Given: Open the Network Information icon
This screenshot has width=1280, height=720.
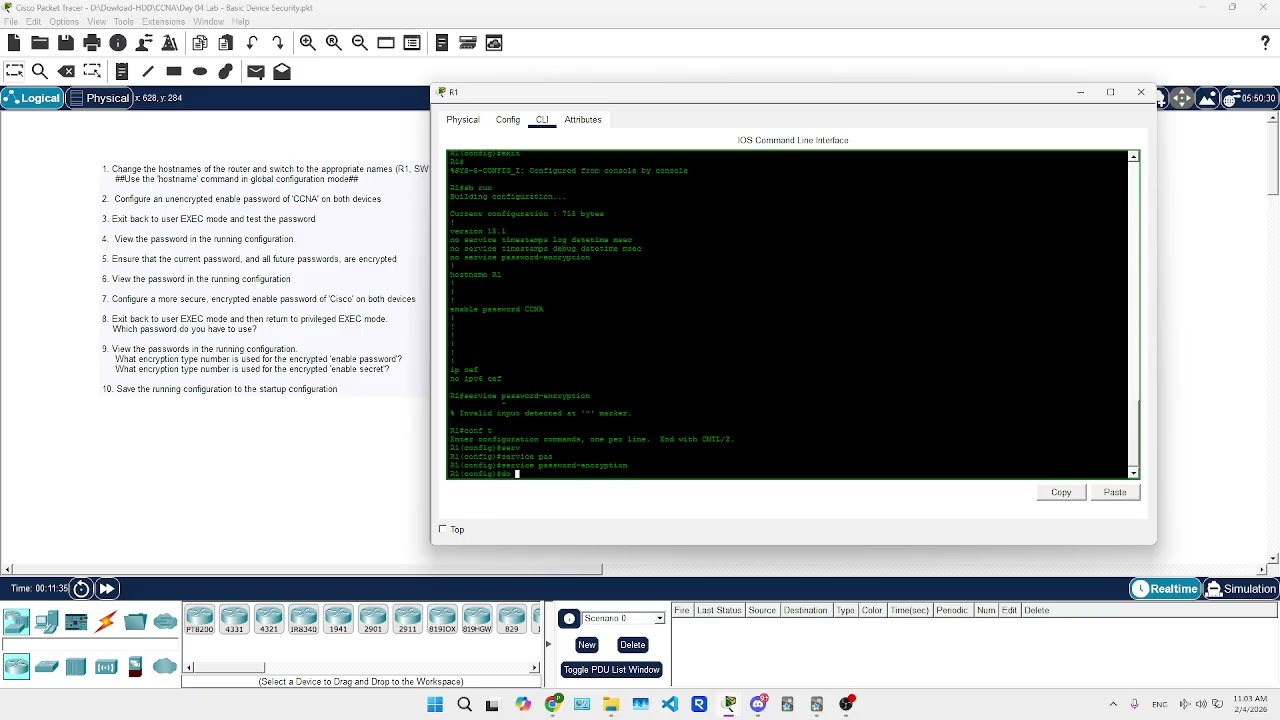Looking at the screenshot, I should tap(118, 43).
